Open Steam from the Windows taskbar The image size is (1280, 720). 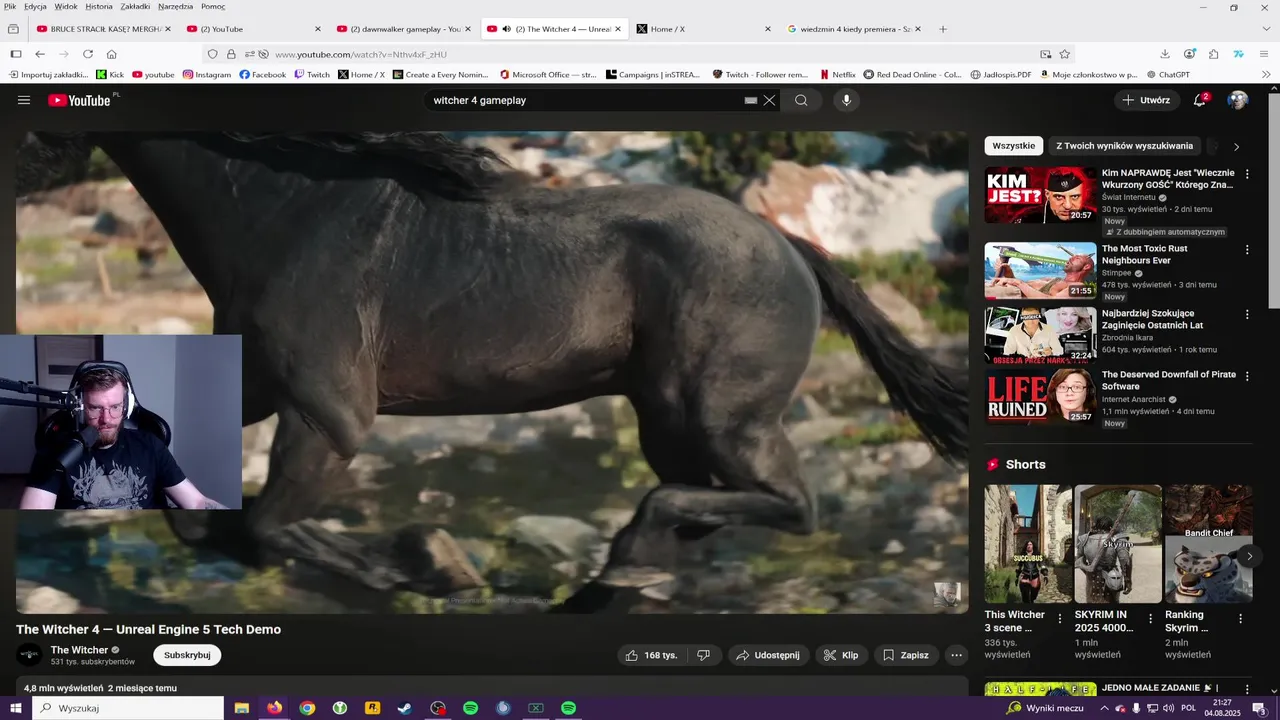coord(405,708)
